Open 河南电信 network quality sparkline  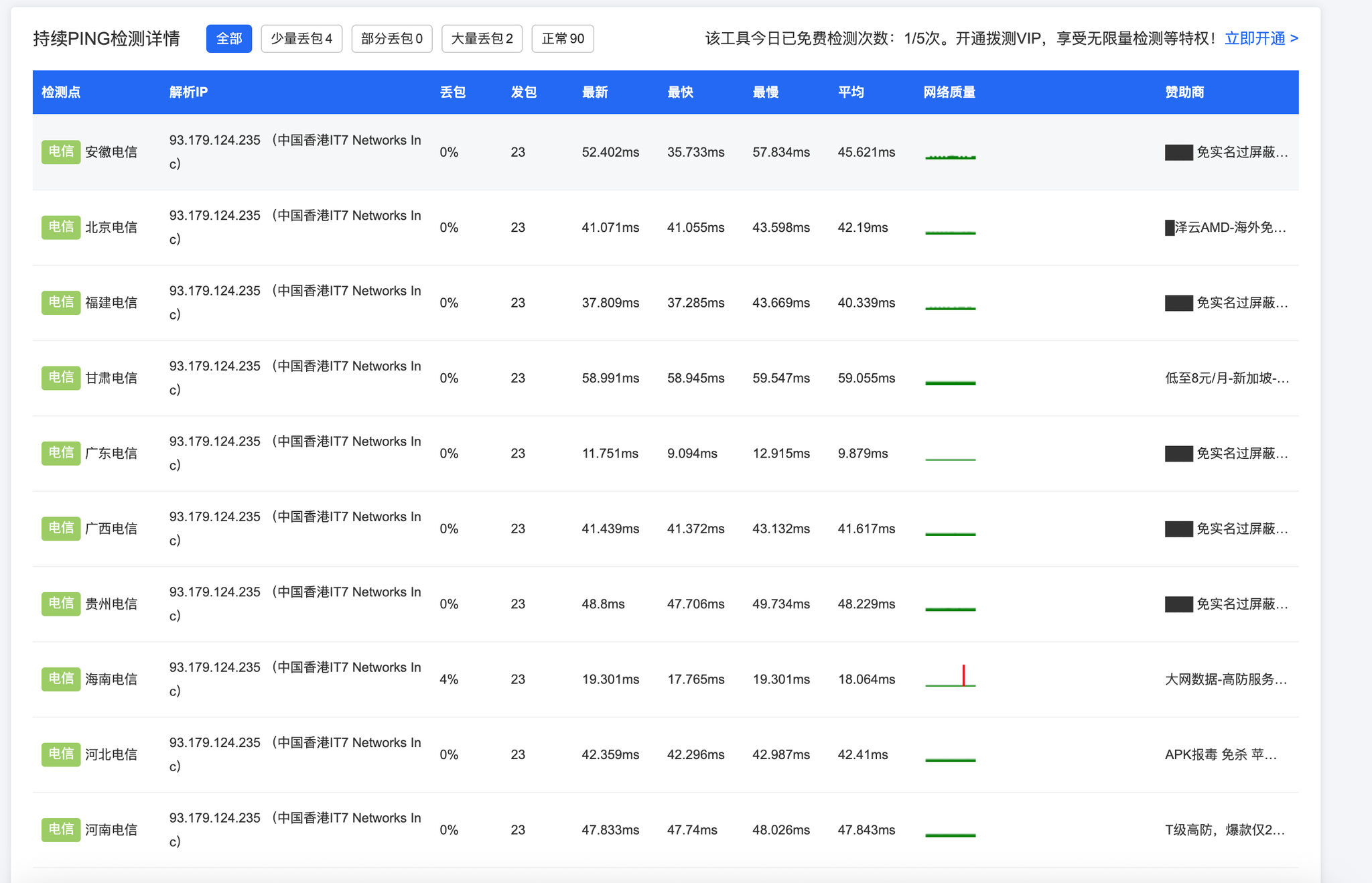click(x=950, y=835)
